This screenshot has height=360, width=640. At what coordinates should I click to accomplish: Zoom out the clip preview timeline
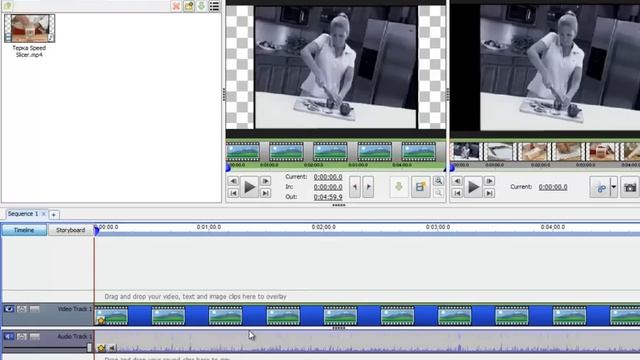click(438, 193)
